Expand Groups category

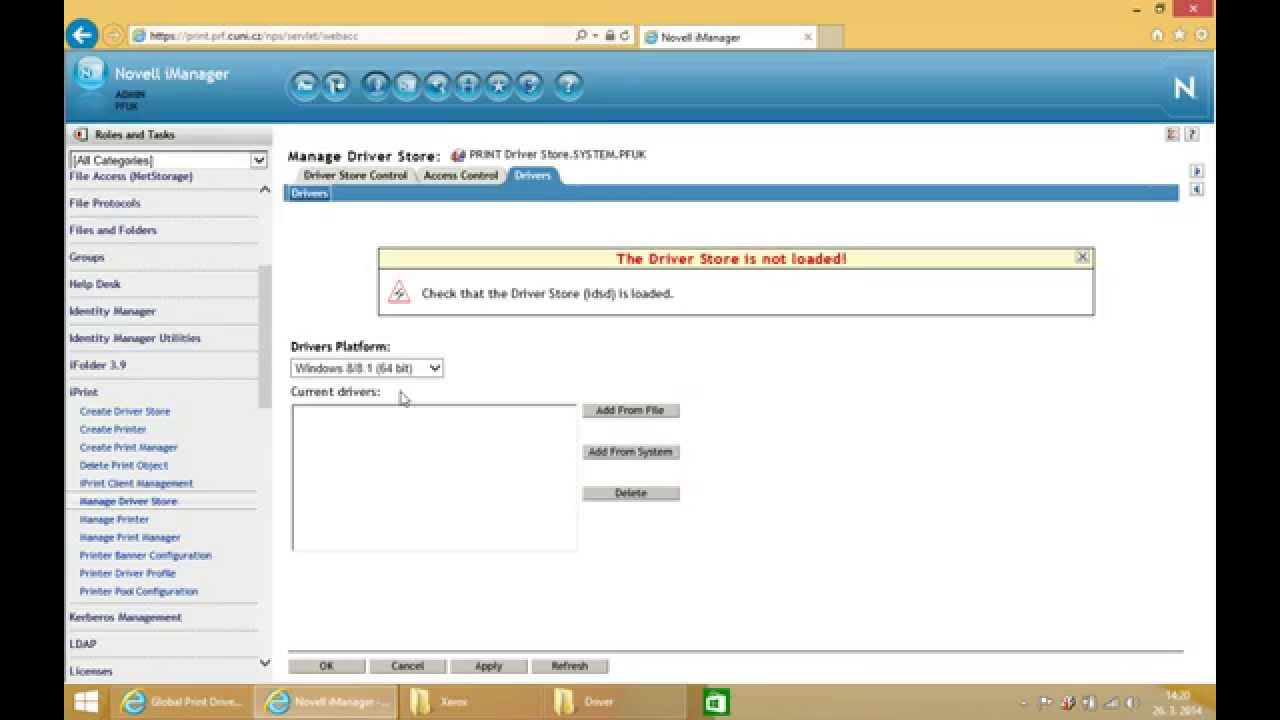pos(86,257)
